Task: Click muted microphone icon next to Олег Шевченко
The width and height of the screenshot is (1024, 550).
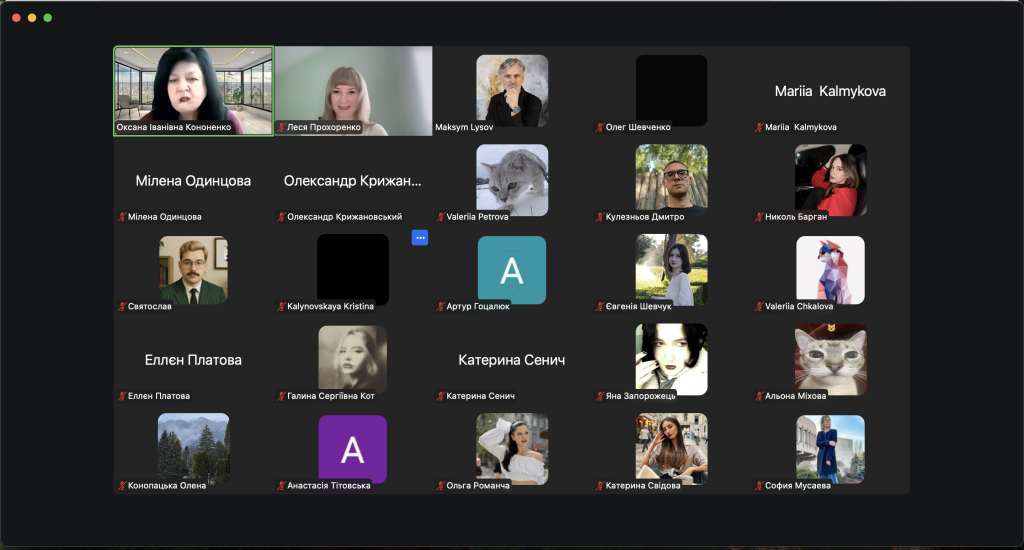Action: coord(600,128)
